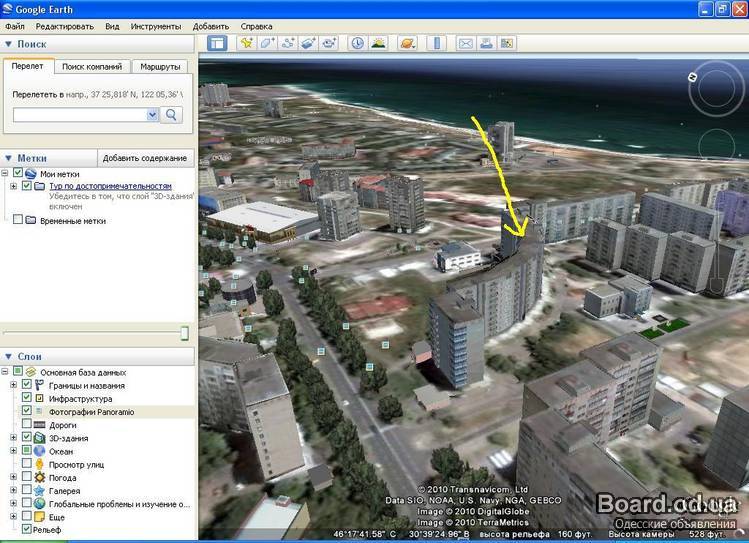Click the Просмотр улиц pegman icon
The width and height of the screenshot is (749, 543).
[x=39, y=464]
